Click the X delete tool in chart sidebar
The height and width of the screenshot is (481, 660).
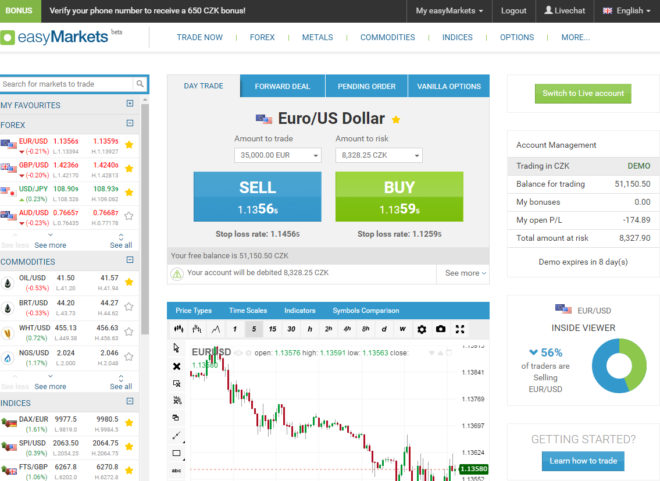(x=177, y=366)
